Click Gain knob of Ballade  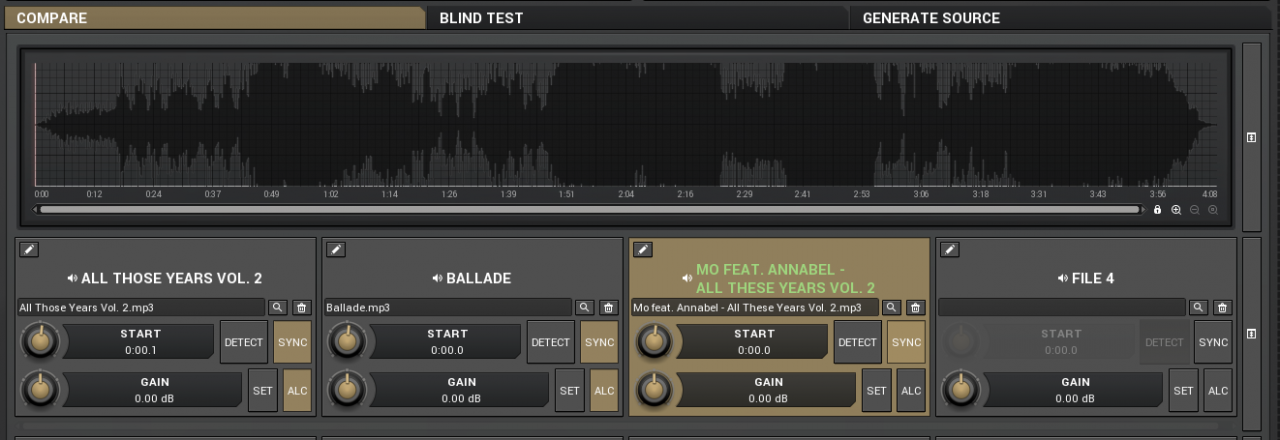[347, 390]
